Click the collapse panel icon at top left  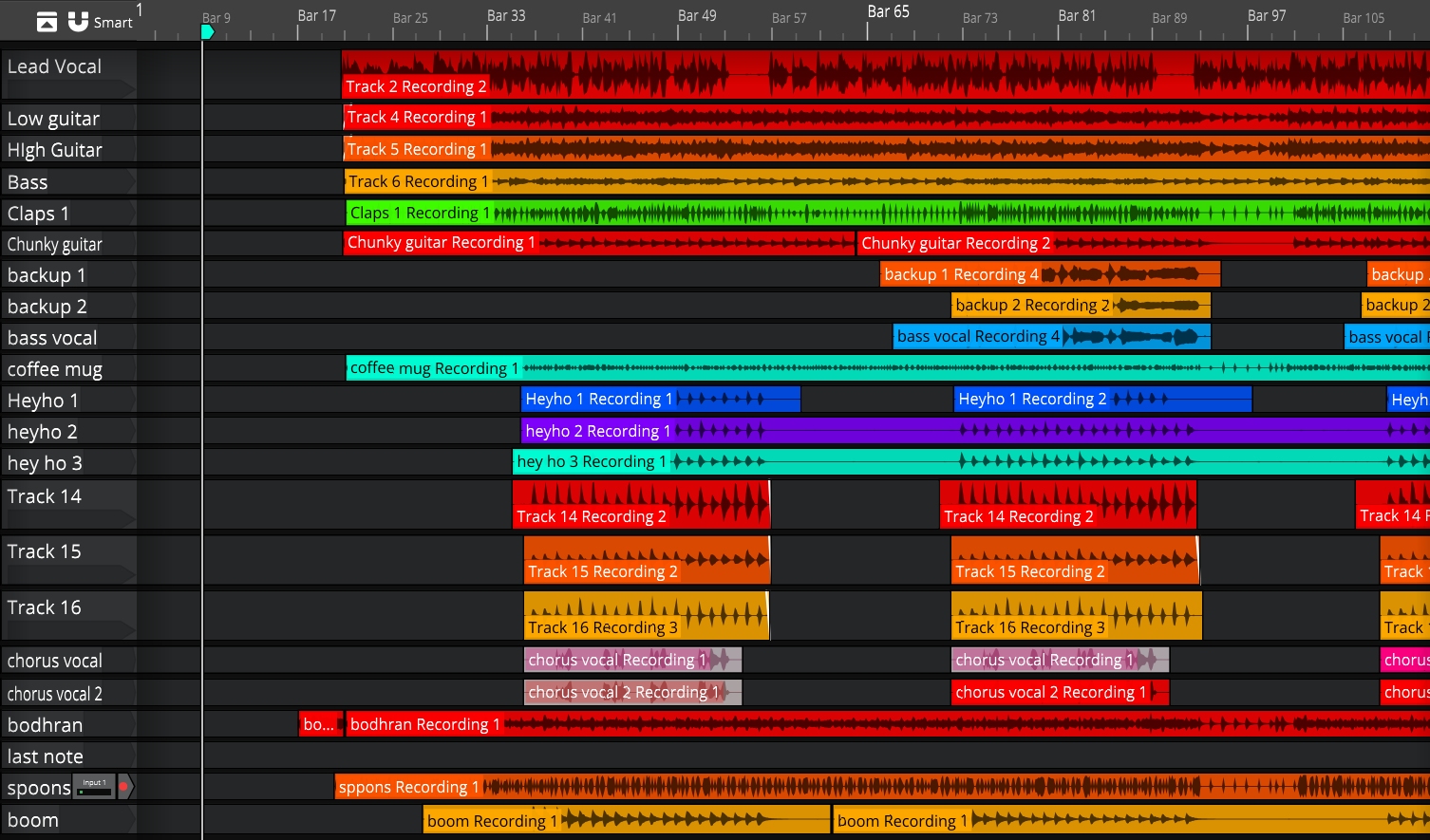tap(47, 22)
